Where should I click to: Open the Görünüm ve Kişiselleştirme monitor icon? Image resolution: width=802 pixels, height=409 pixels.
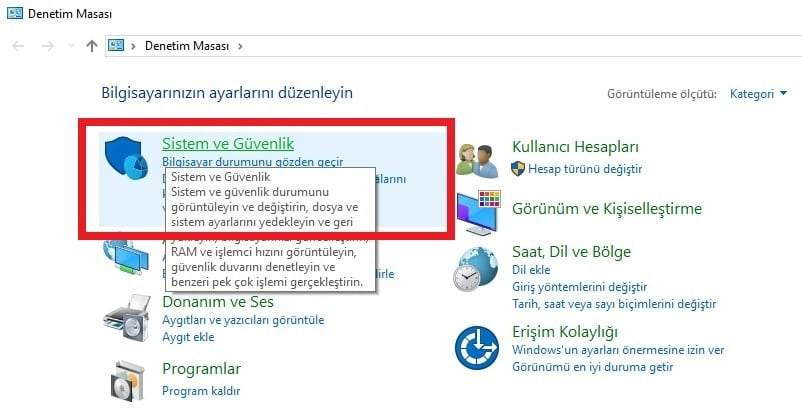coord(478,213)
